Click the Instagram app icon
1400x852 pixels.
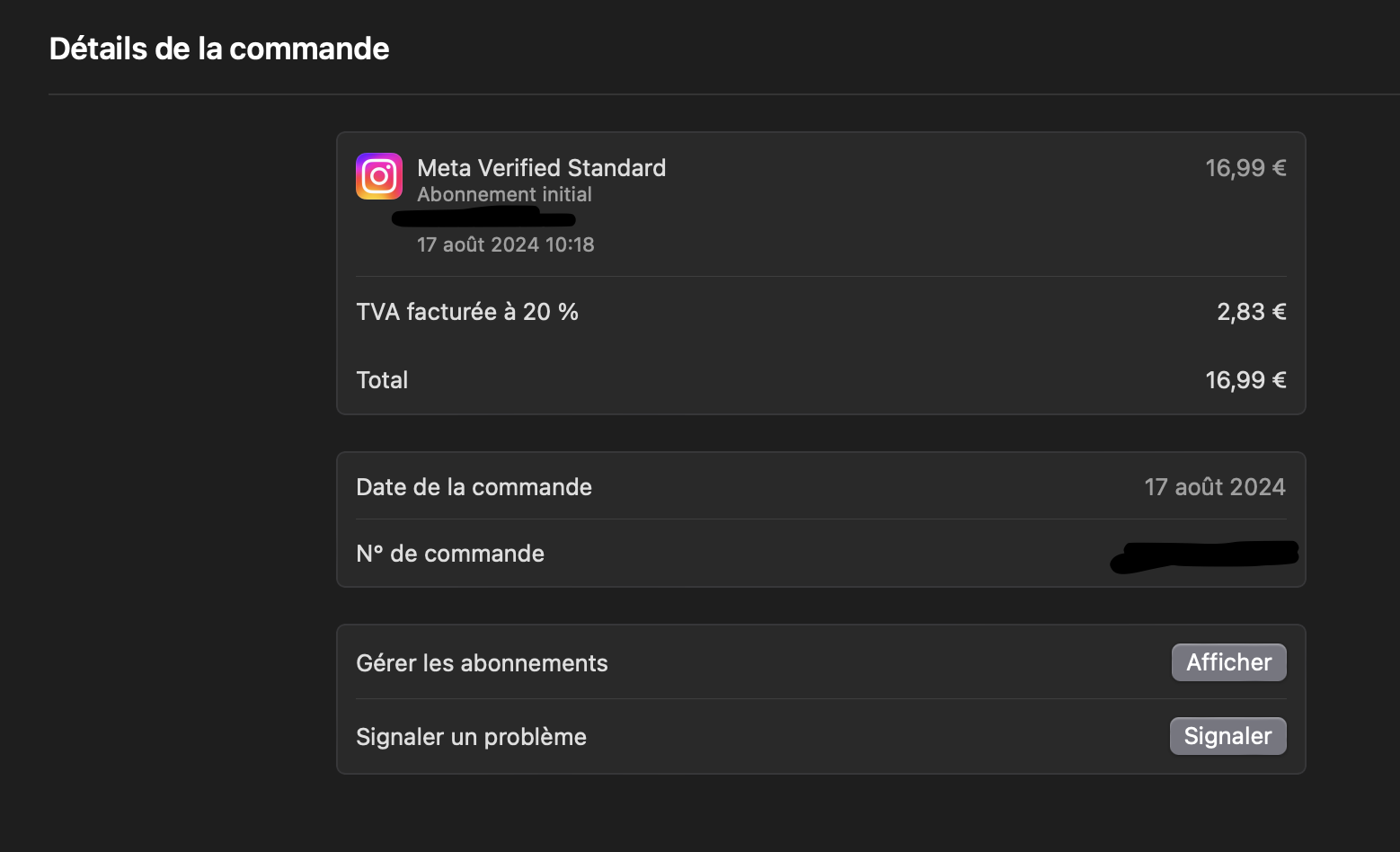click(379, 176)
